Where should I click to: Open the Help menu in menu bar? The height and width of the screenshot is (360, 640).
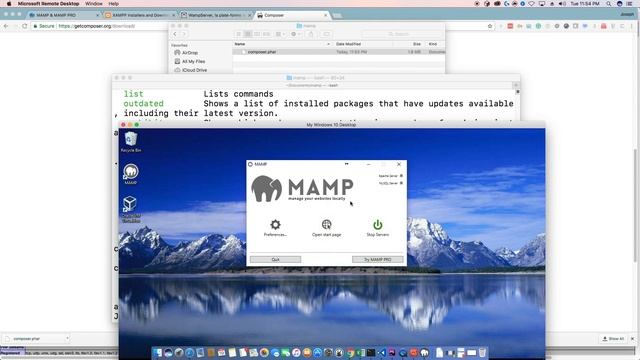[x=113, y=4]
